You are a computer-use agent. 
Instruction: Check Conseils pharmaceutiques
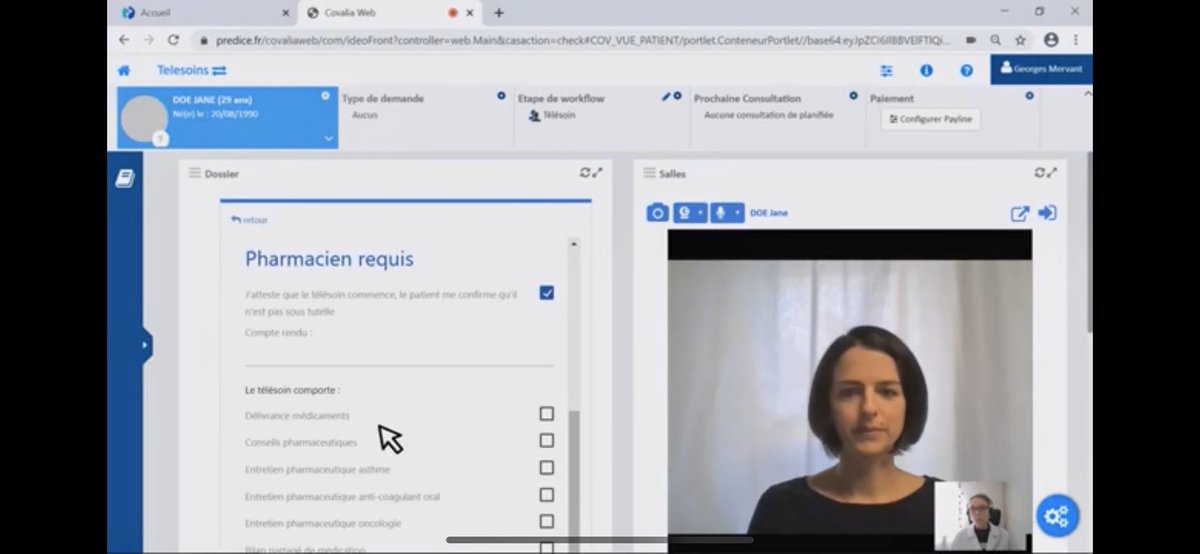click(x=547, y=441)
